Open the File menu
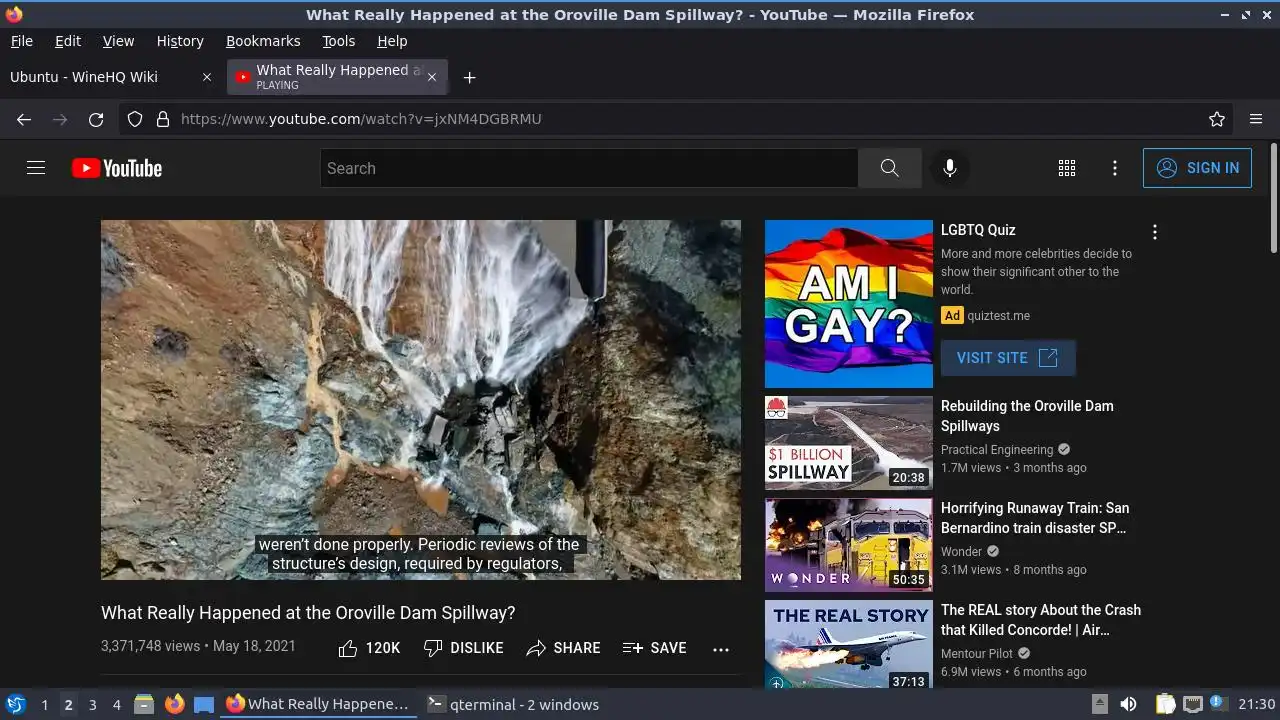1280x720 pixels. [x=22, y=41]
